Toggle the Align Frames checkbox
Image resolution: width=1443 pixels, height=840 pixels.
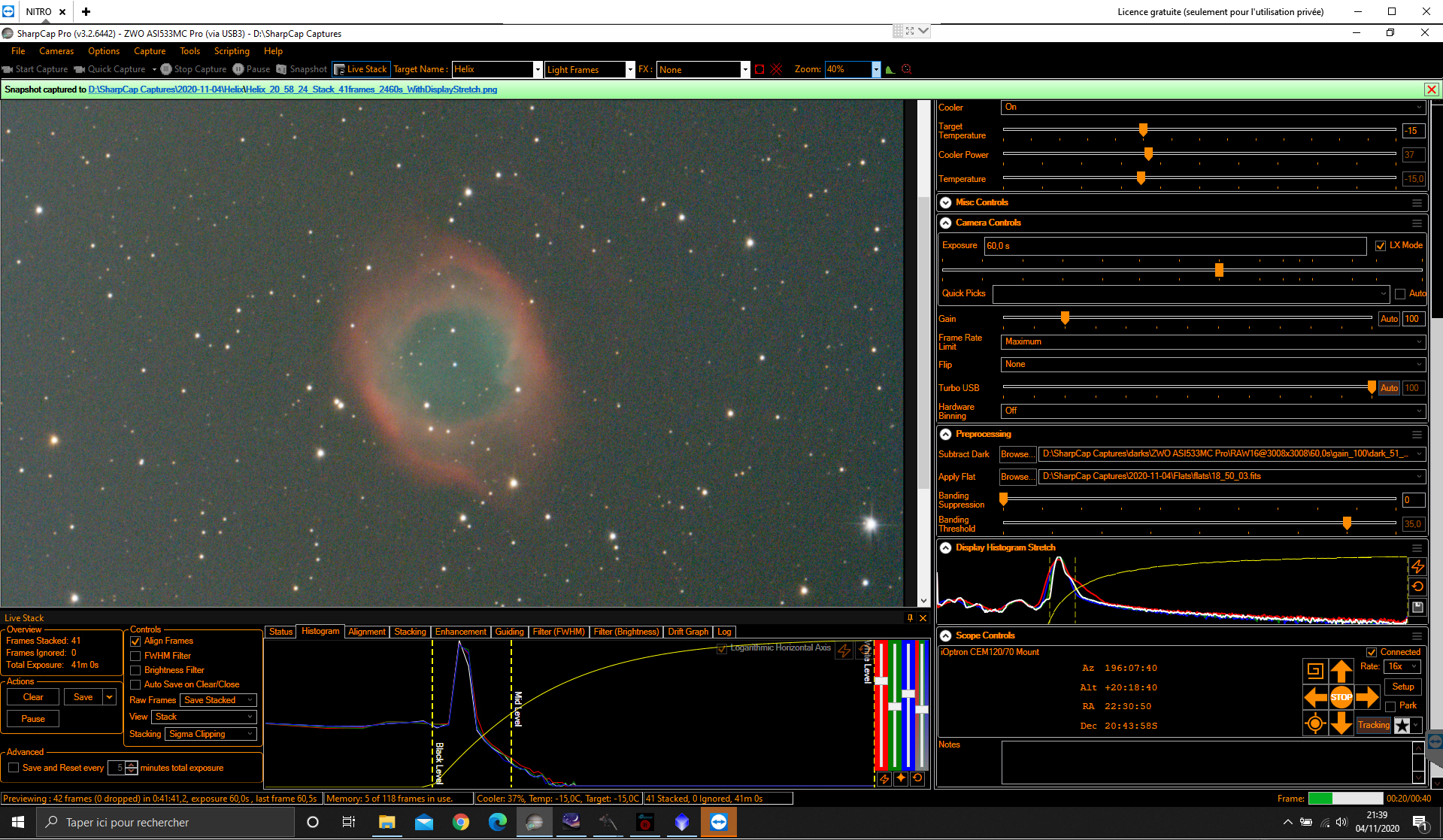tap(136, 641)
